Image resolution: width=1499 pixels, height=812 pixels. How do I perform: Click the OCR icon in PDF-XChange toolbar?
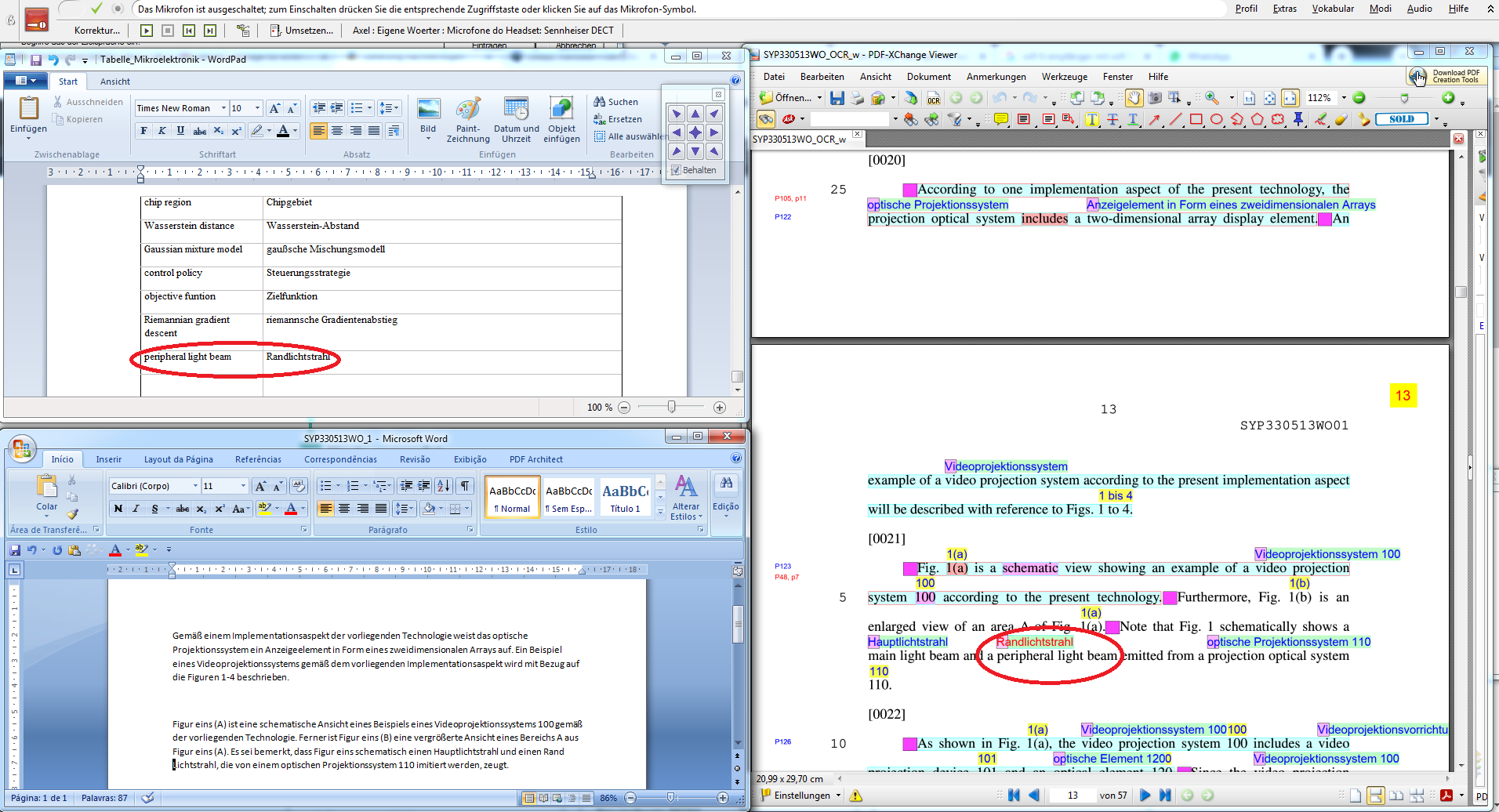pyautogui.click(x=933, y=99)
